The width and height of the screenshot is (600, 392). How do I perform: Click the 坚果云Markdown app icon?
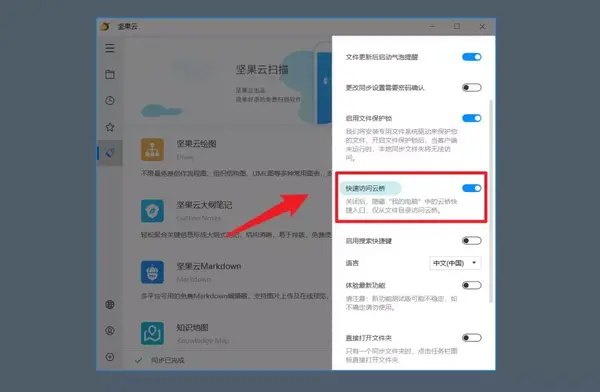152,272
